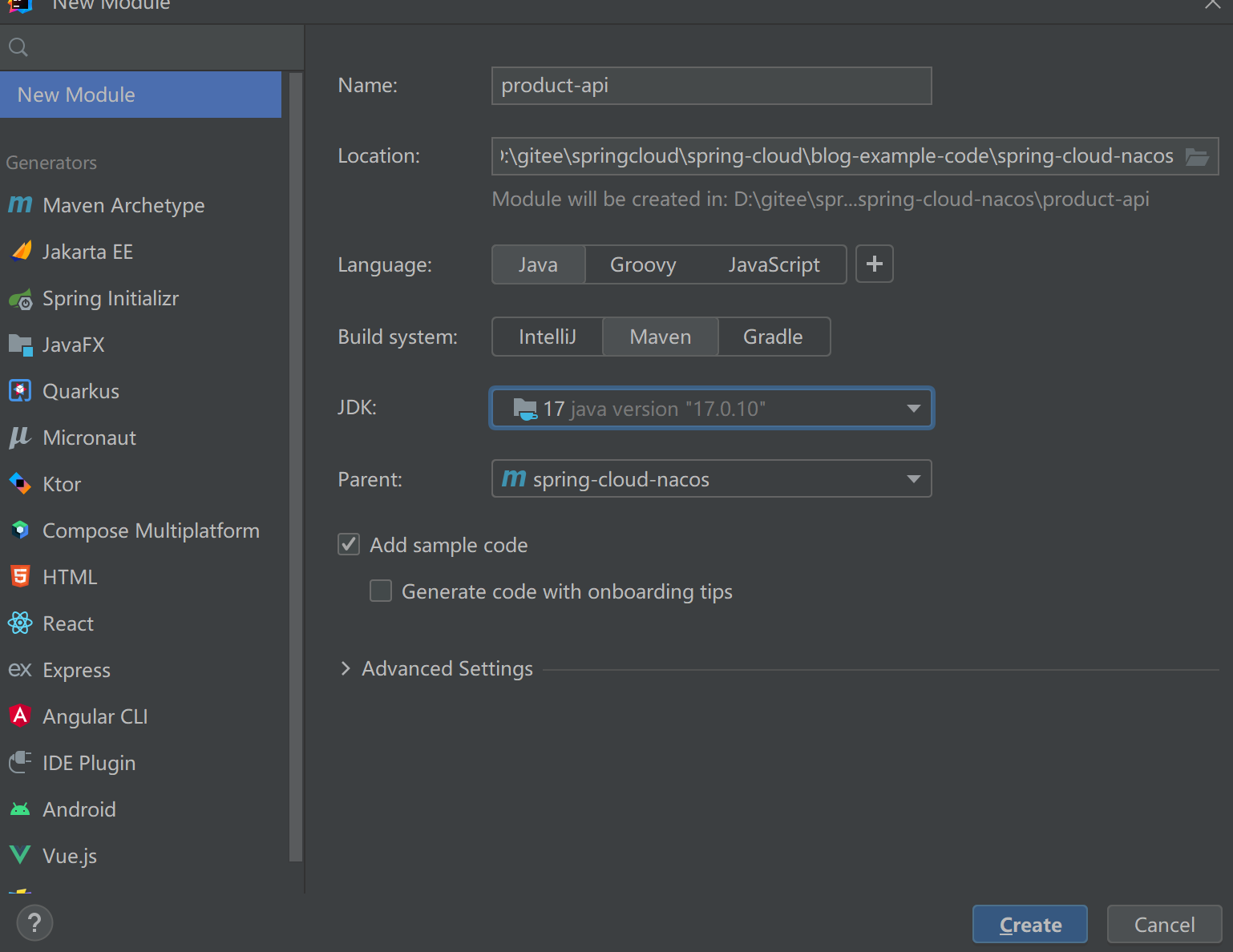1233x952 pixels.
Task: Click the Android robot icon
Action: click(20, 809)
